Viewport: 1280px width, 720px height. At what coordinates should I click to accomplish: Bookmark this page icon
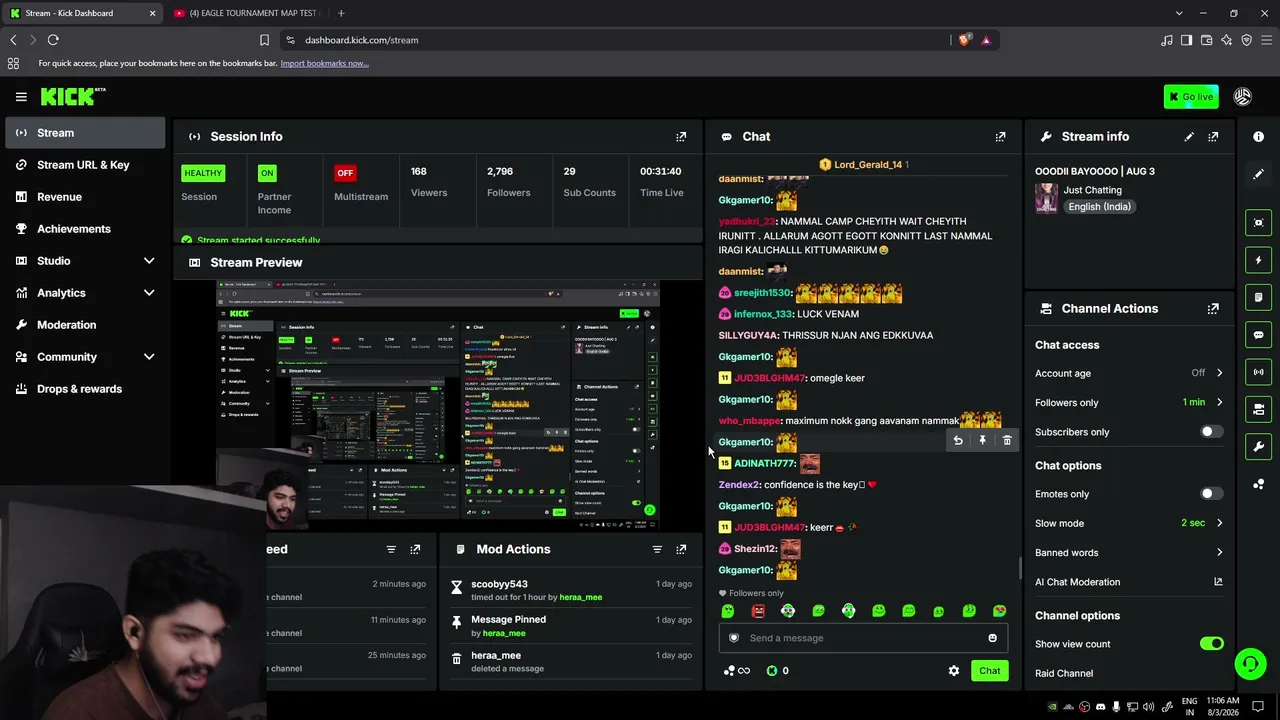[264, 40]
